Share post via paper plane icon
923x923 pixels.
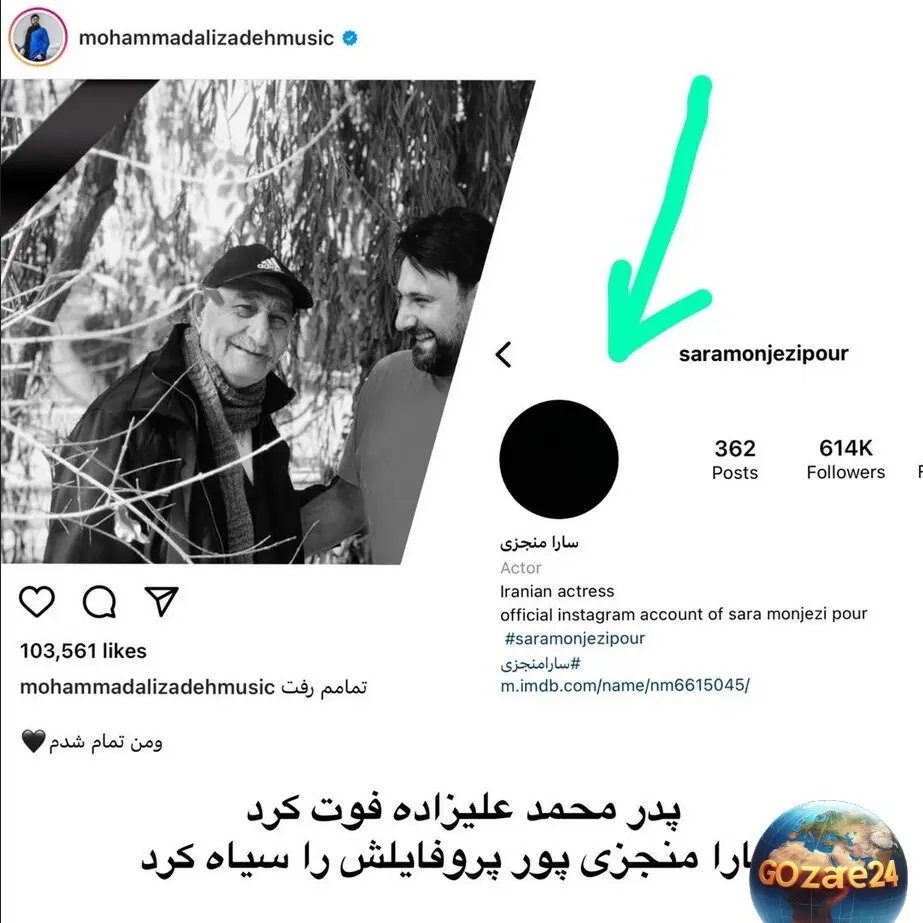click(161, 601)
